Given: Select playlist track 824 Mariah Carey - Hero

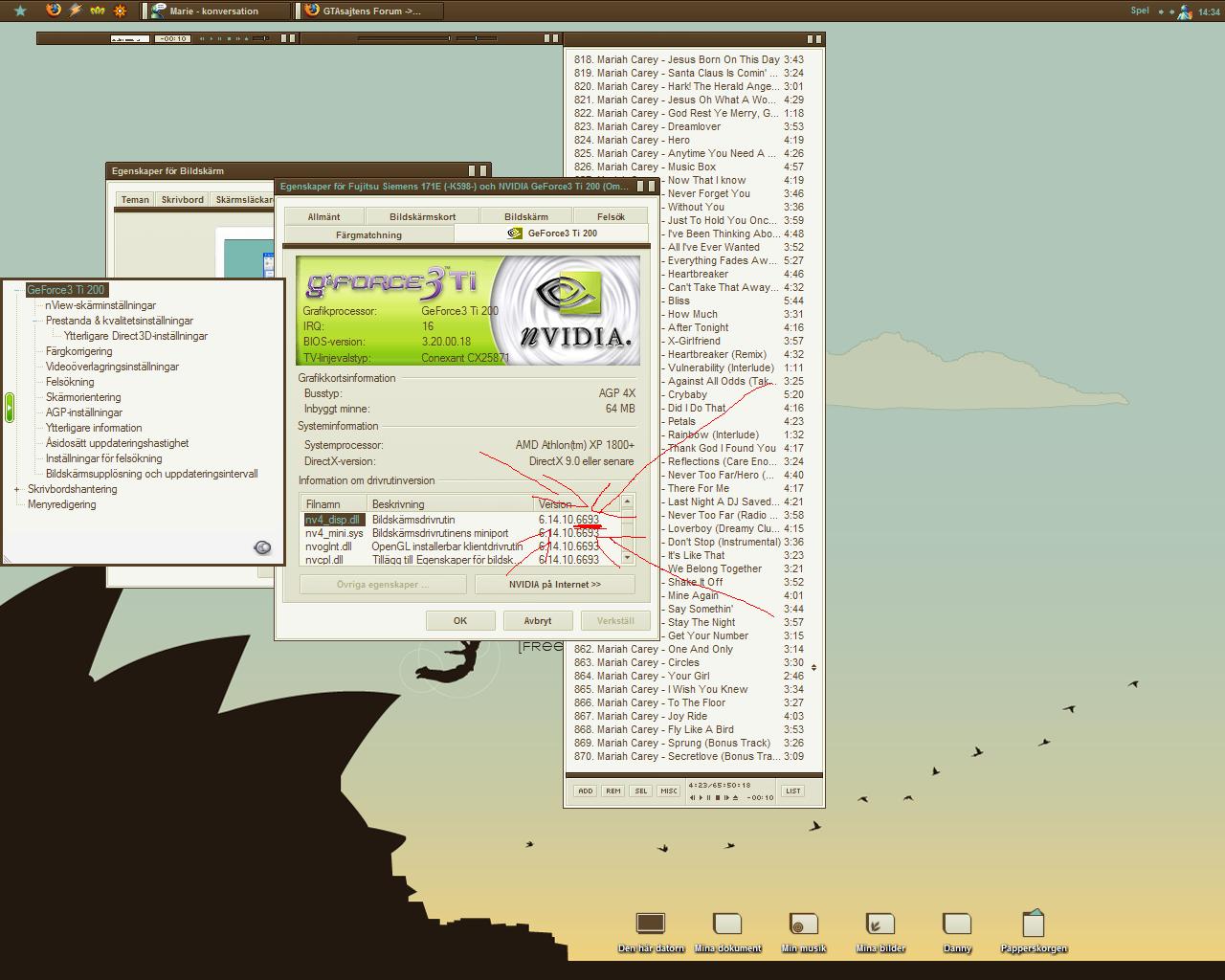Looking at the screenshot, I should [x=689, y=140].
